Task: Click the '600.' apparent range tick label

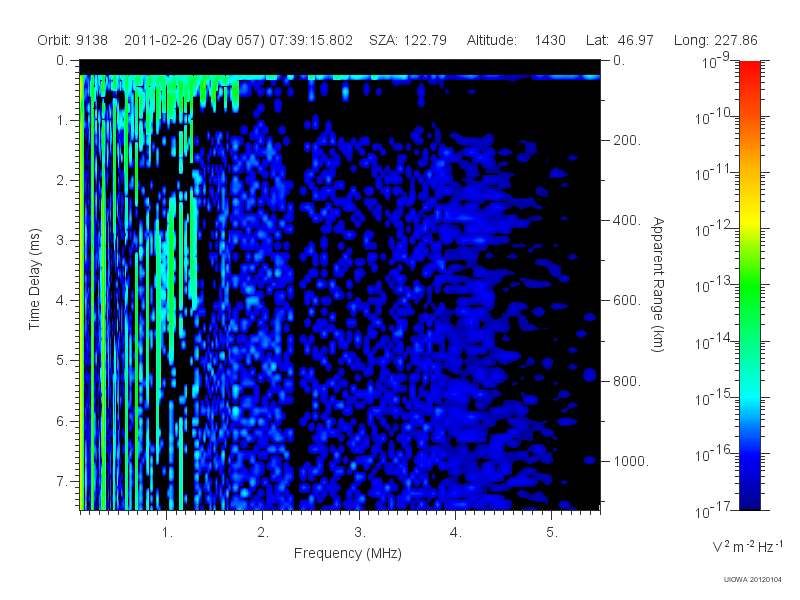Action: click(x=627, y=301)
